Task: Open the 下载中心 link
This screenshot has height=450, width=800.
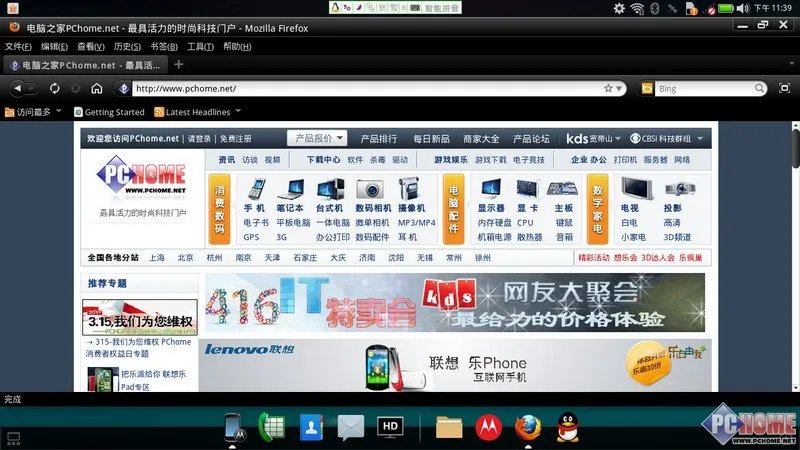Action: [323, 160]
